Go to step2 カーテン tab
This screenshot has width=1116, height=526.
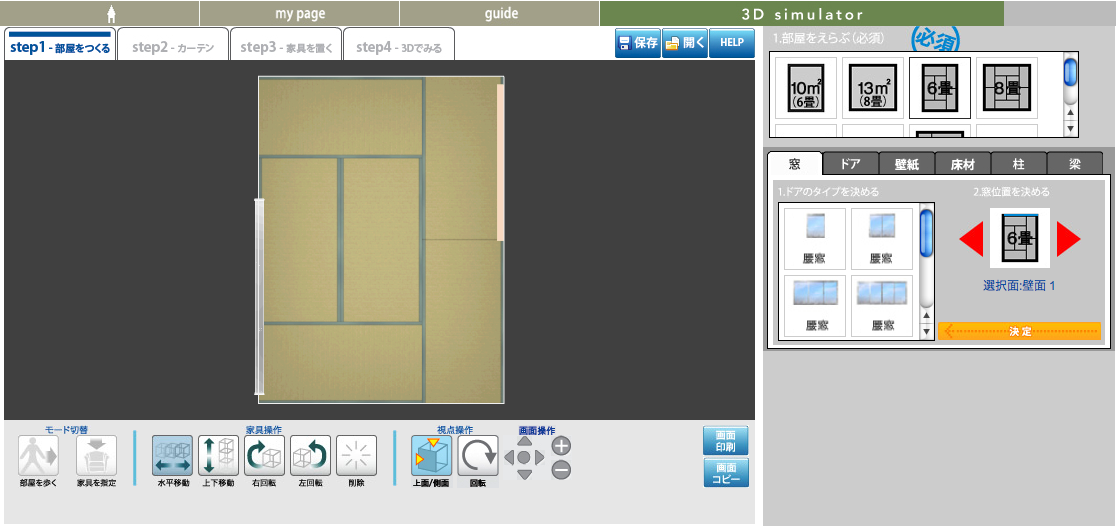[x=173, y=44]
